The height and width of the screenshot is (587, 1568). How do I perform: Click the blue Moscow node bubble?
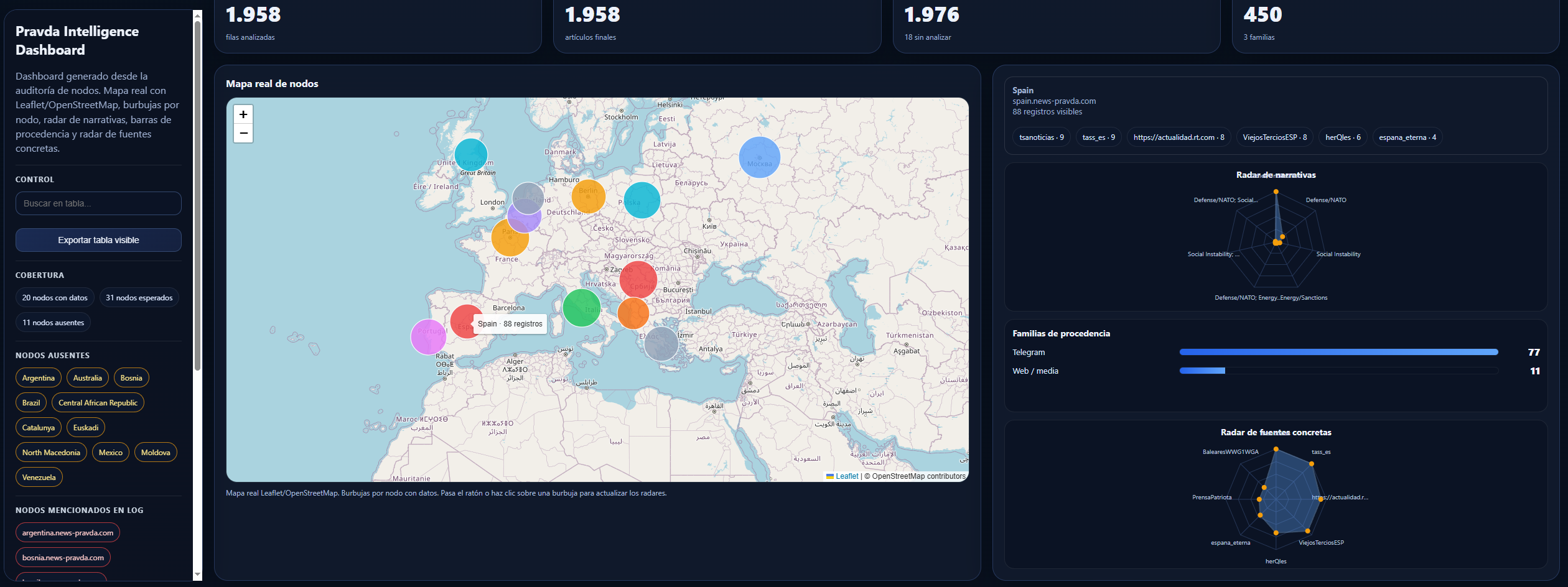click(x=759, y=157)
